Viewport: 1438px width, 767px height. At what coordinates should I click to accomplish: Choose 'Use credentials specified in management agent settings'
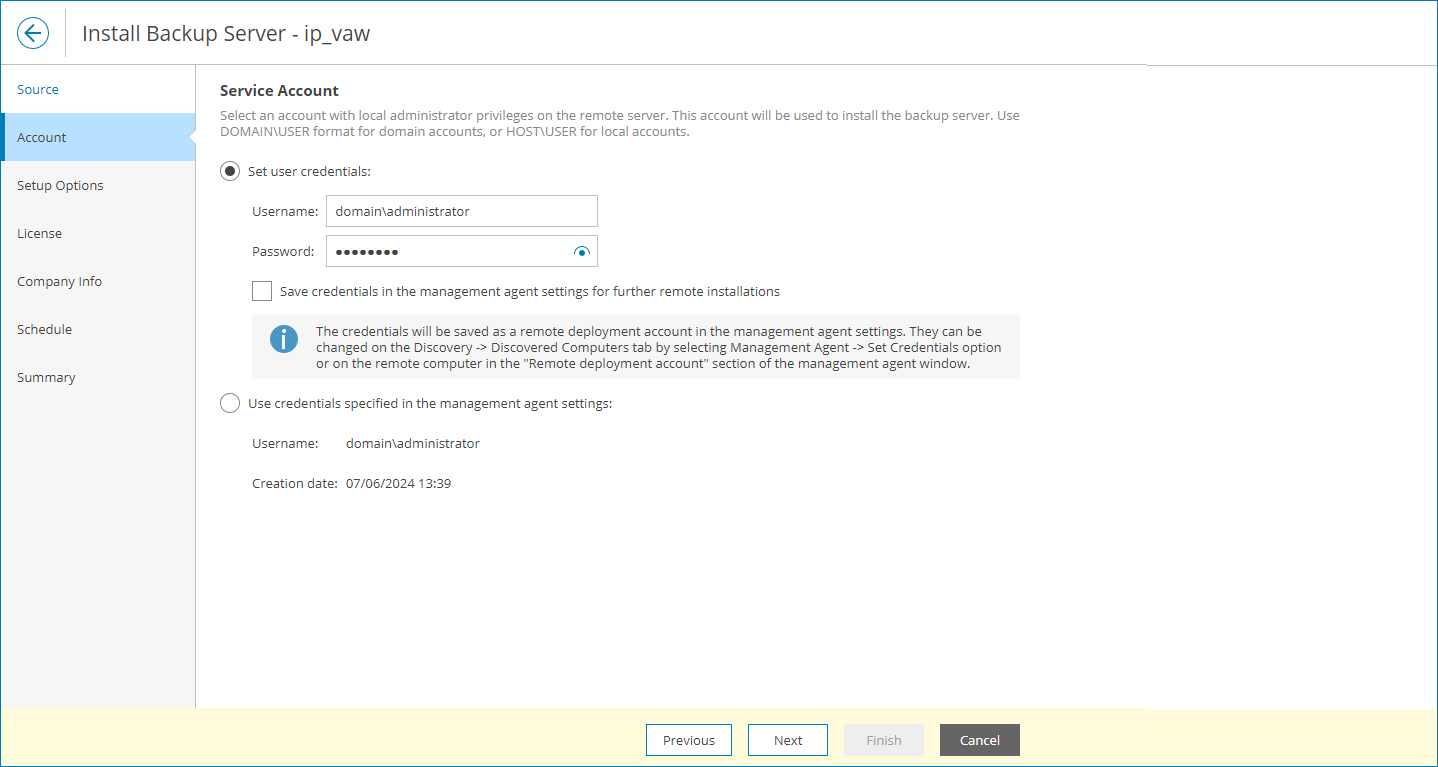229,403
